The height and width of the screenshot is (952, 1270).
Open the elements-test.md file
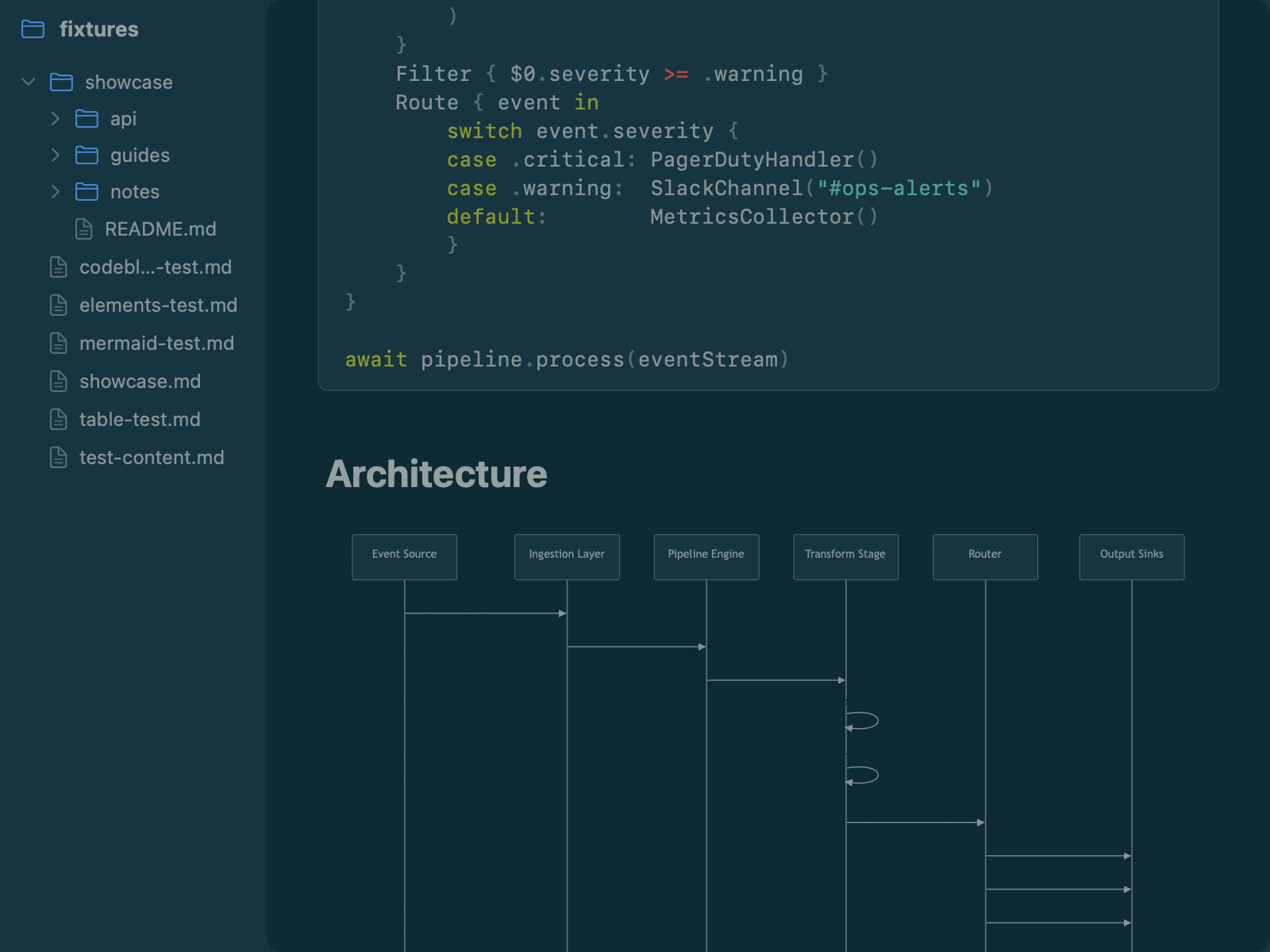pos(158,305)
